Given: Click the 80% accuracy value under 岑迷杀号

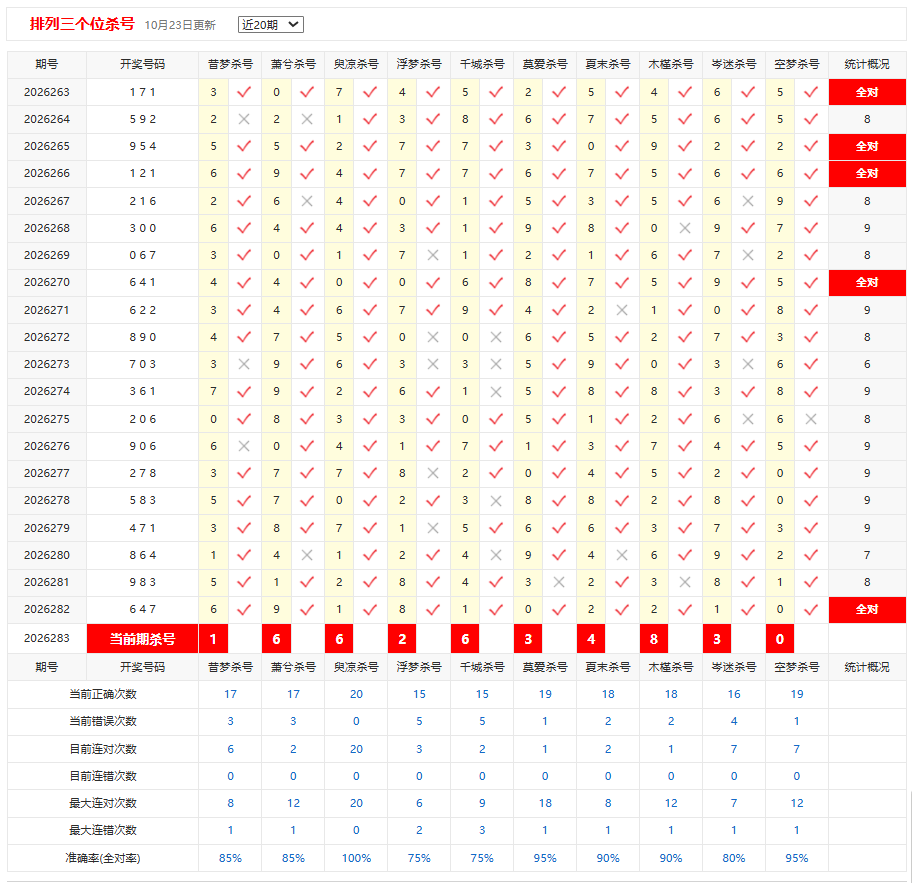Looking at the screenshot, I should pyautogui.click(x=734, y=858).
